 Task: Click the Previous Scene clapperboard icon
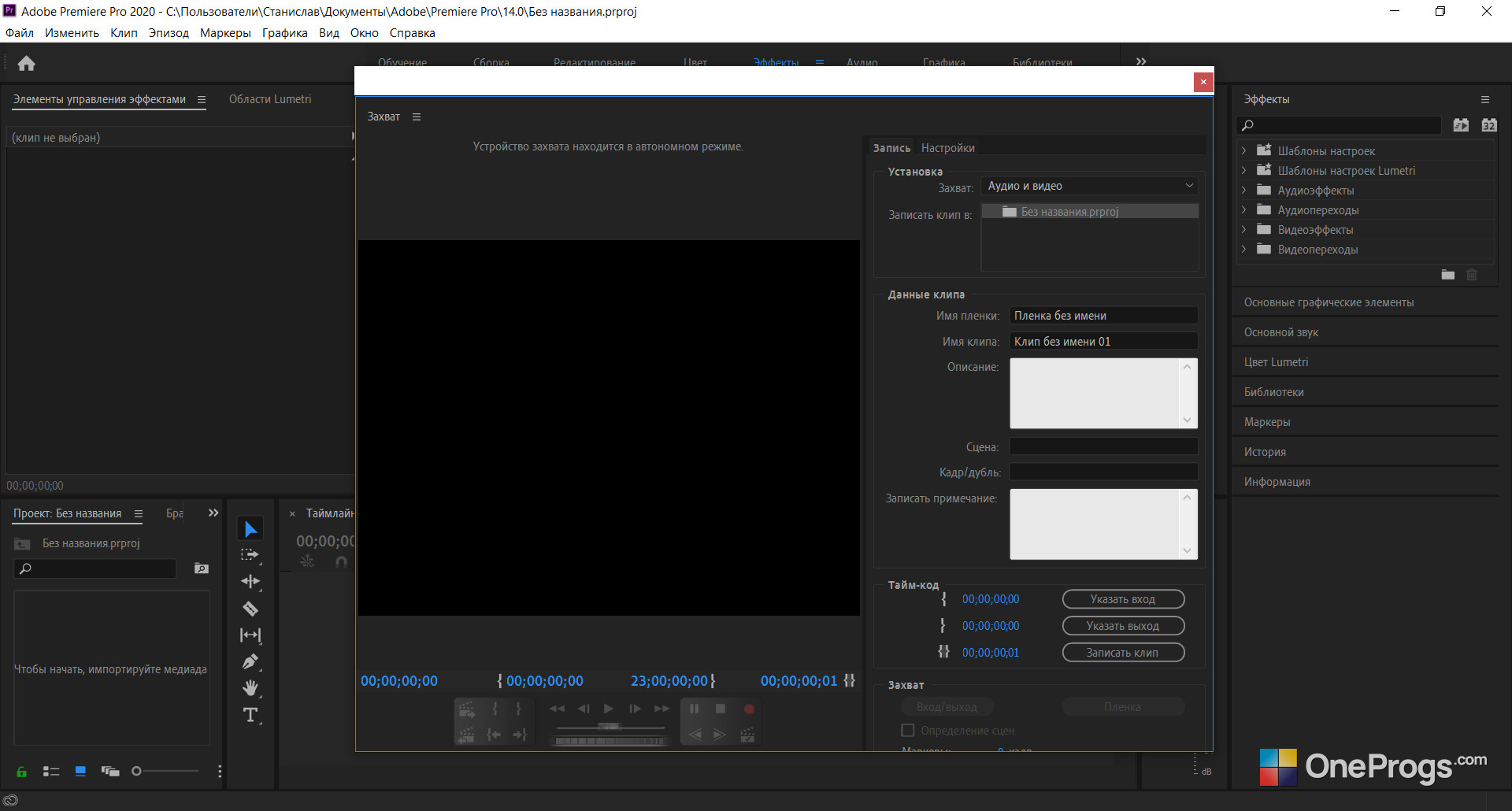coord(467,735)
